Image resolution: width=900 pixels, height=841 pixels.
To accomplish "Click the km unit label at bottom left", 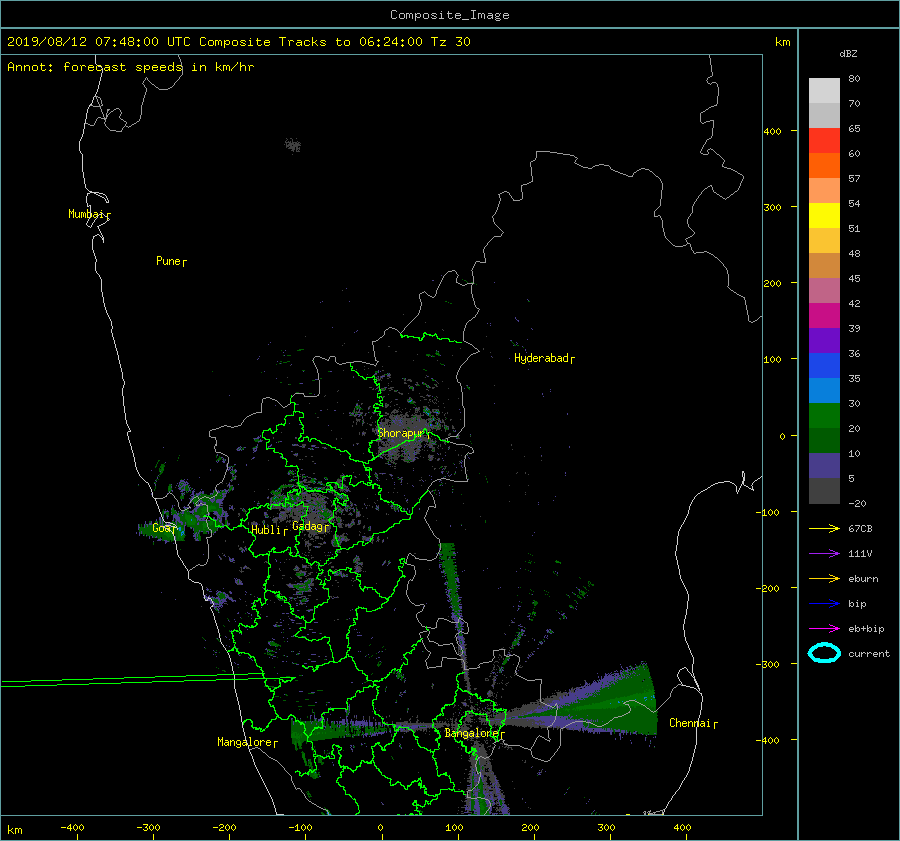I will coord(14,830).
